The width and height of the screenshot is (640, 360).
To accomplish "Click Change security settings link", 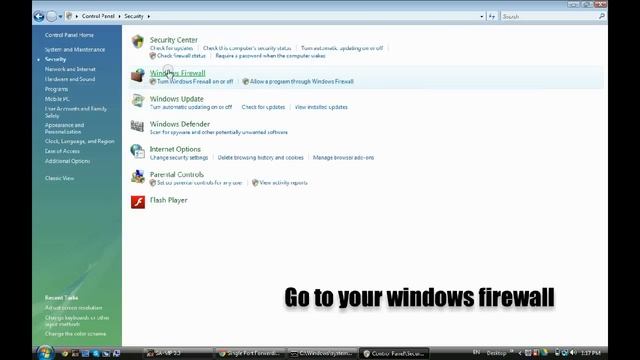I will coord(179,158).
